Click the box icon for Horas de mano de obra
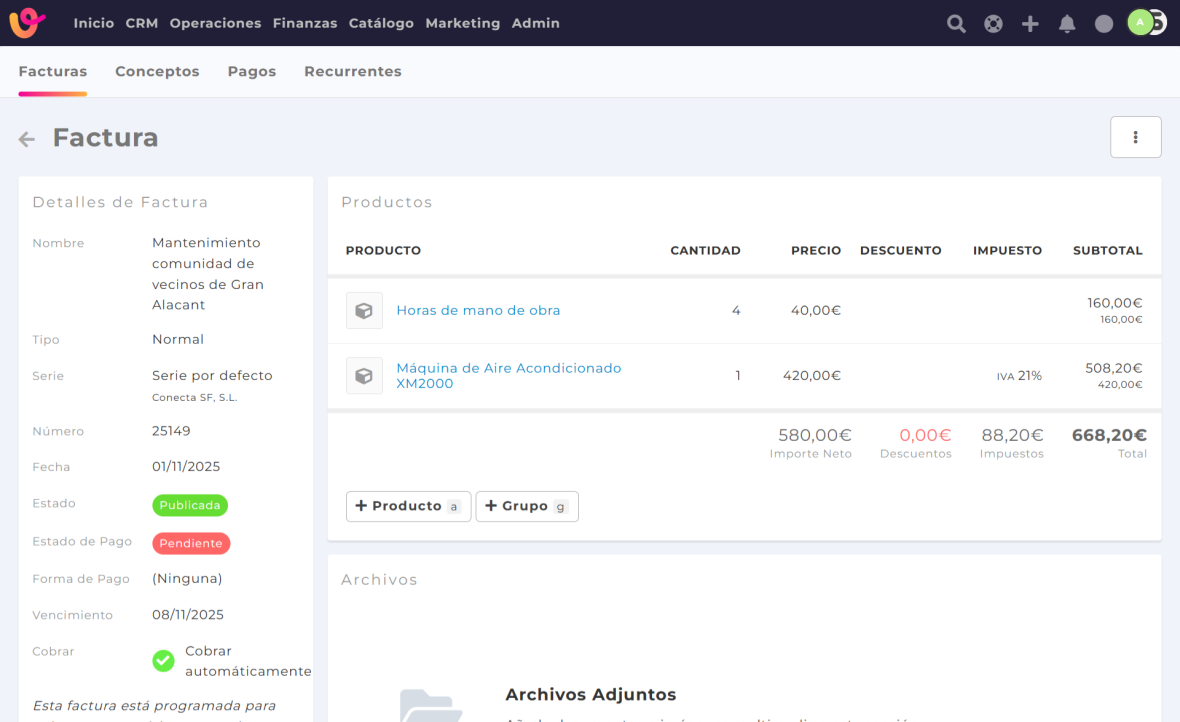This screenshot has width=1180, height=722. coord(364,311)
